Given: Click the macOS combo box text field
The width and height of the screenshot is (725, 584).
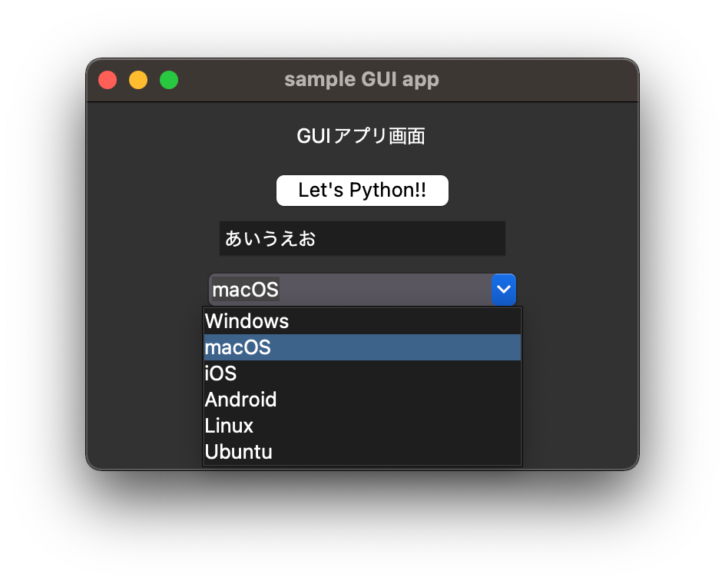Looking at the screenshot, I should [350, 289].
